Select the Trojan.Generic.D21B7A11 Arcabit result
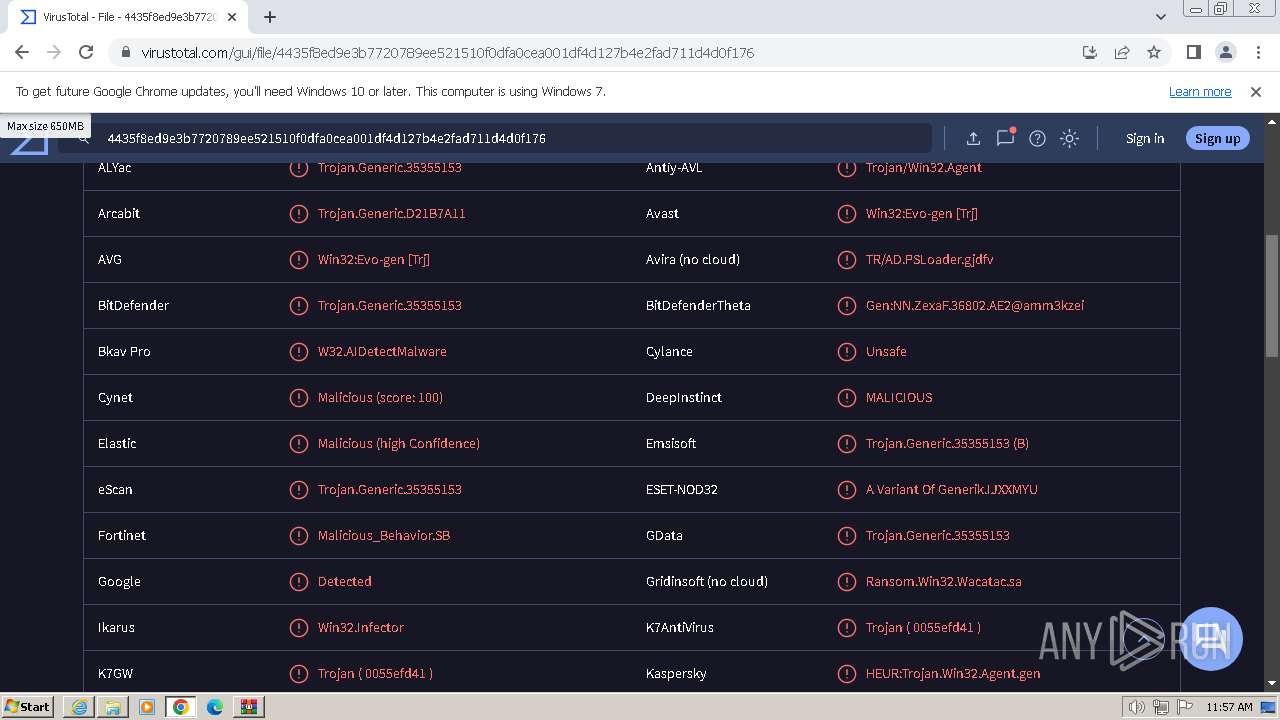1280x720 pixels. point(391,213)
